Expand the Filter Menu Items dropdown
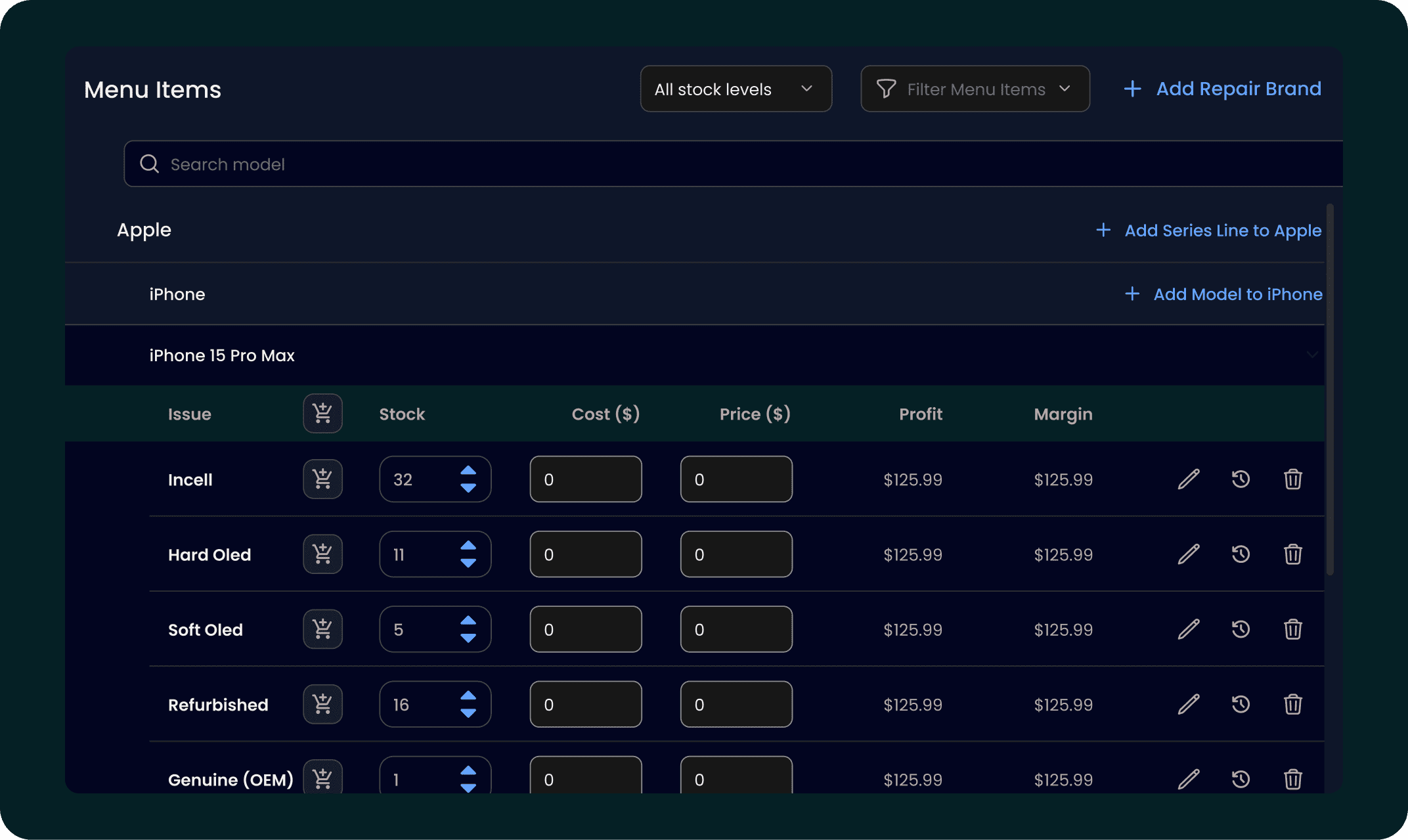1408x840 pixels. 975,89
